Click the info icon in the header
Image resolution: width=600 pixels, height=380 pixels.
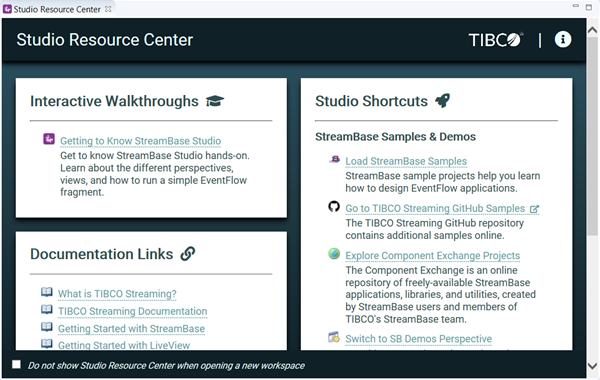(x=562, y=39)
